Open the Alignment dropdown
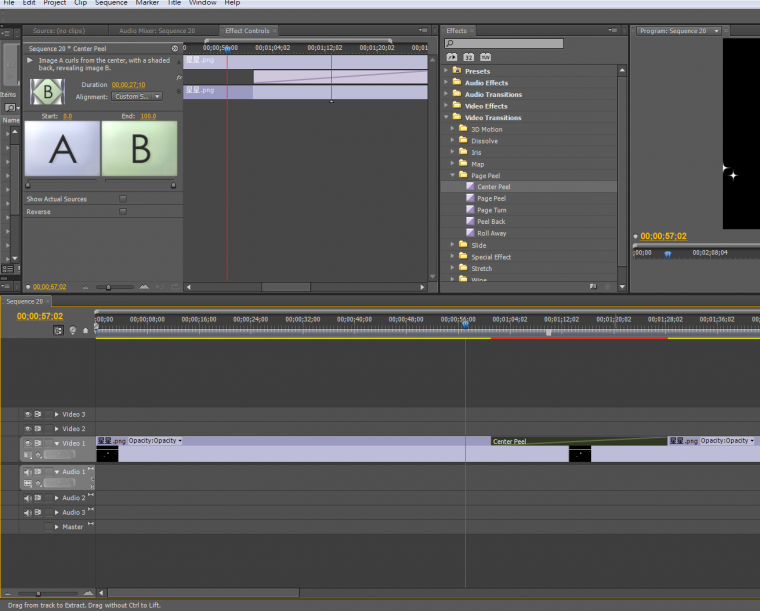760x611 pixels. (x=137, y=97)
